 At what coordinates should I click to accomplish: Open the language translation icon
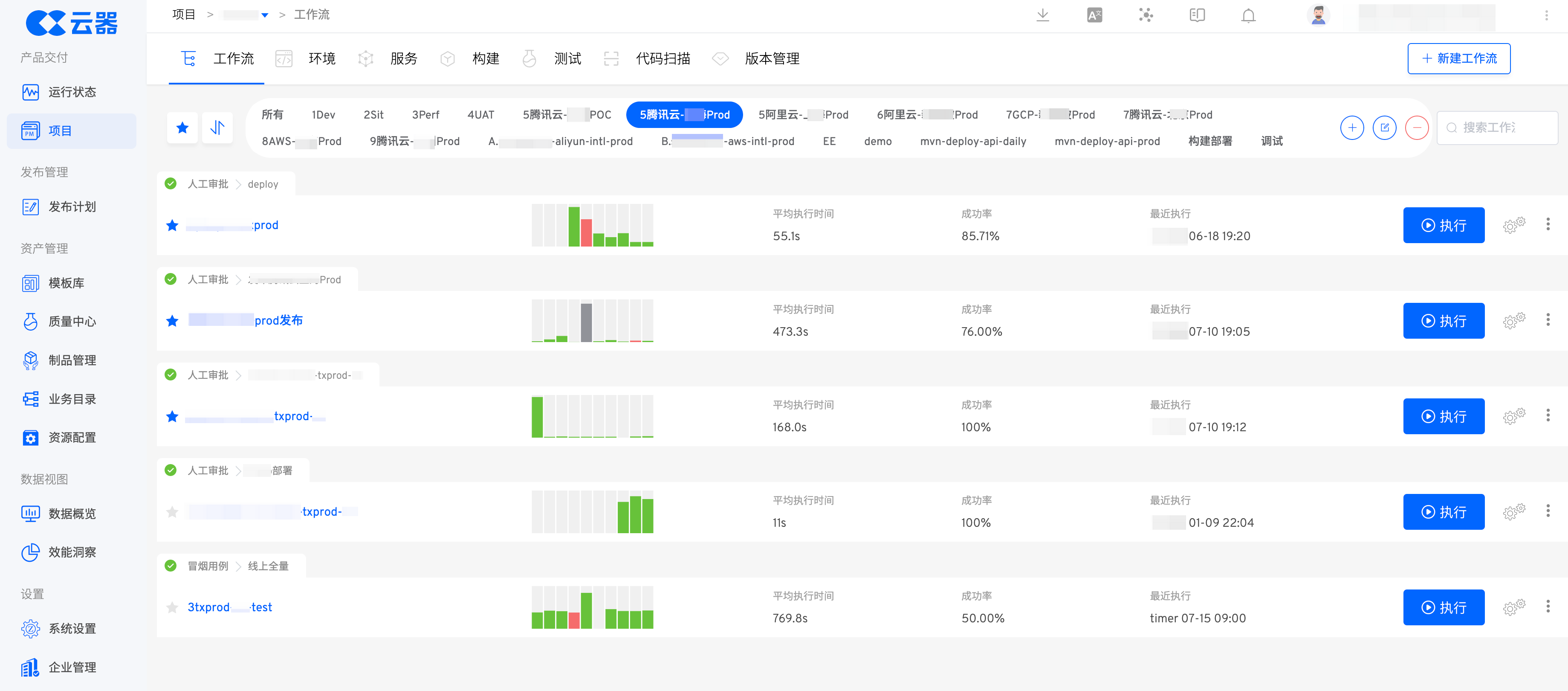(x=1094, y=15)
